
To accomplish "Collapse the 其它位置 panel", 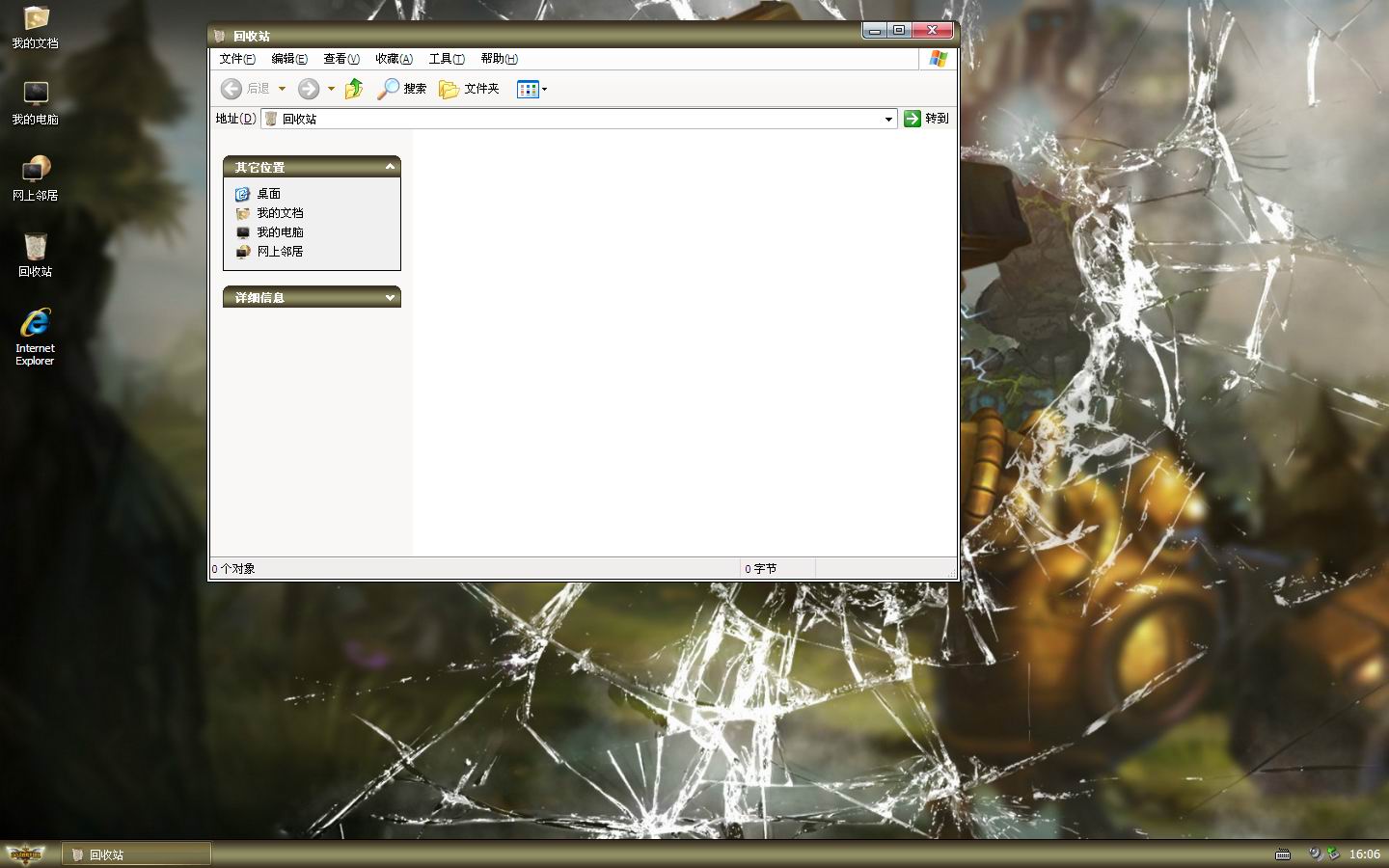I will pos(390,167).
